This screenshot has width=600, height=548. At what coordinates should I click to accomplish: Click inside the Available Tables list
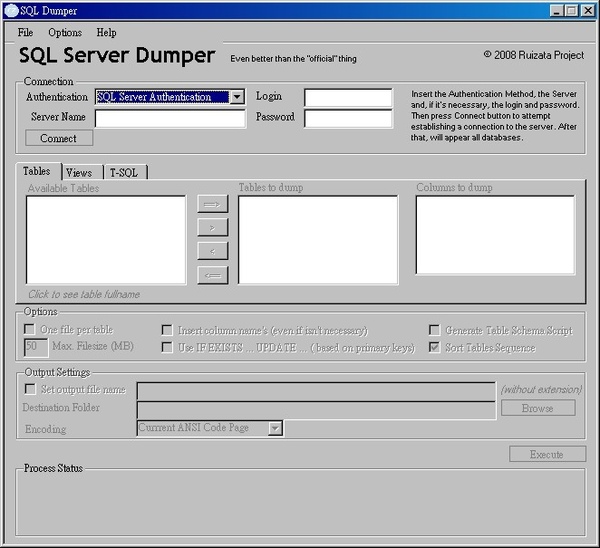pyautogui.click(x=106, y=240)
